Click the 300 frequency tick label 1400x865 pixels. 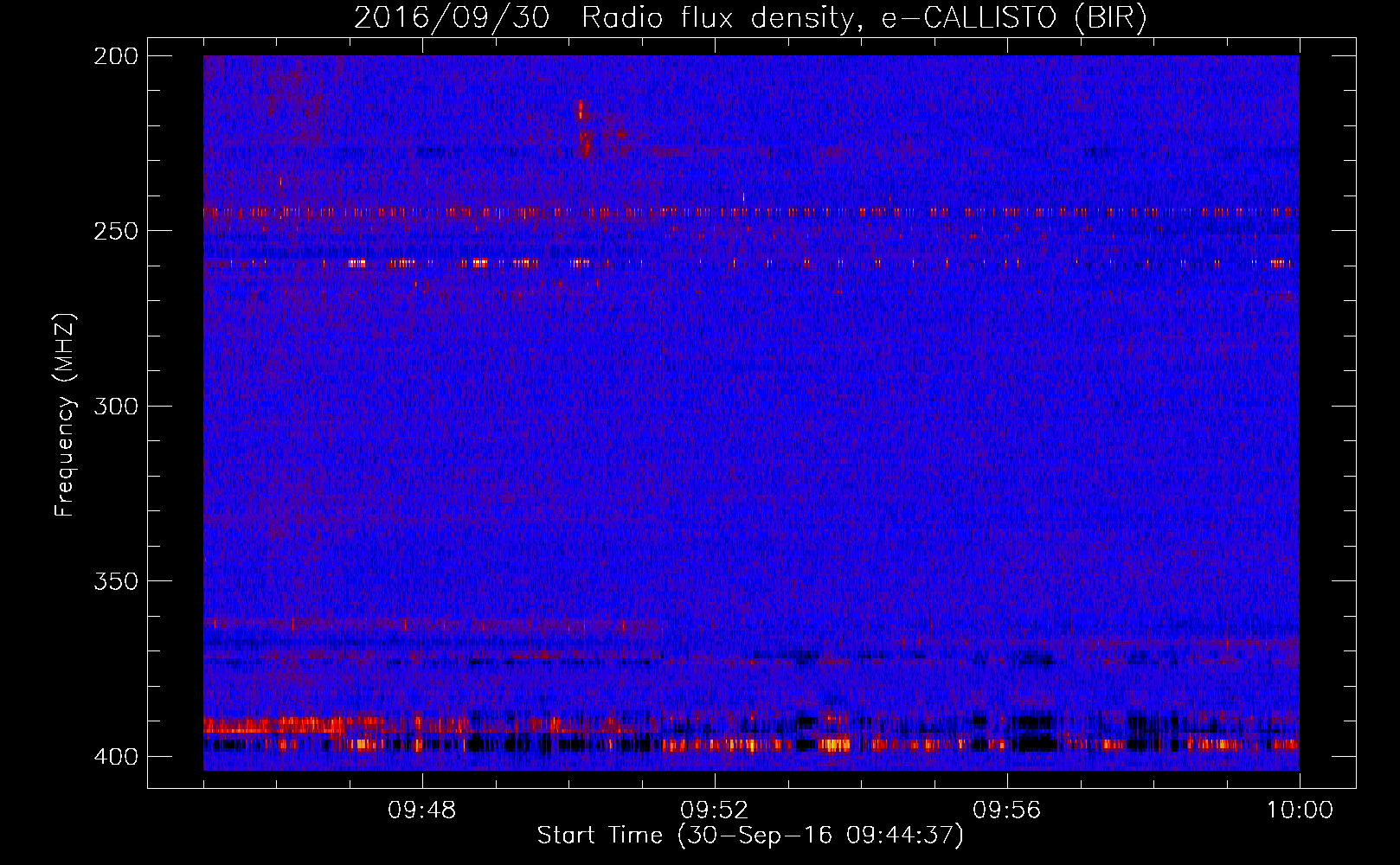click(116, 406)
